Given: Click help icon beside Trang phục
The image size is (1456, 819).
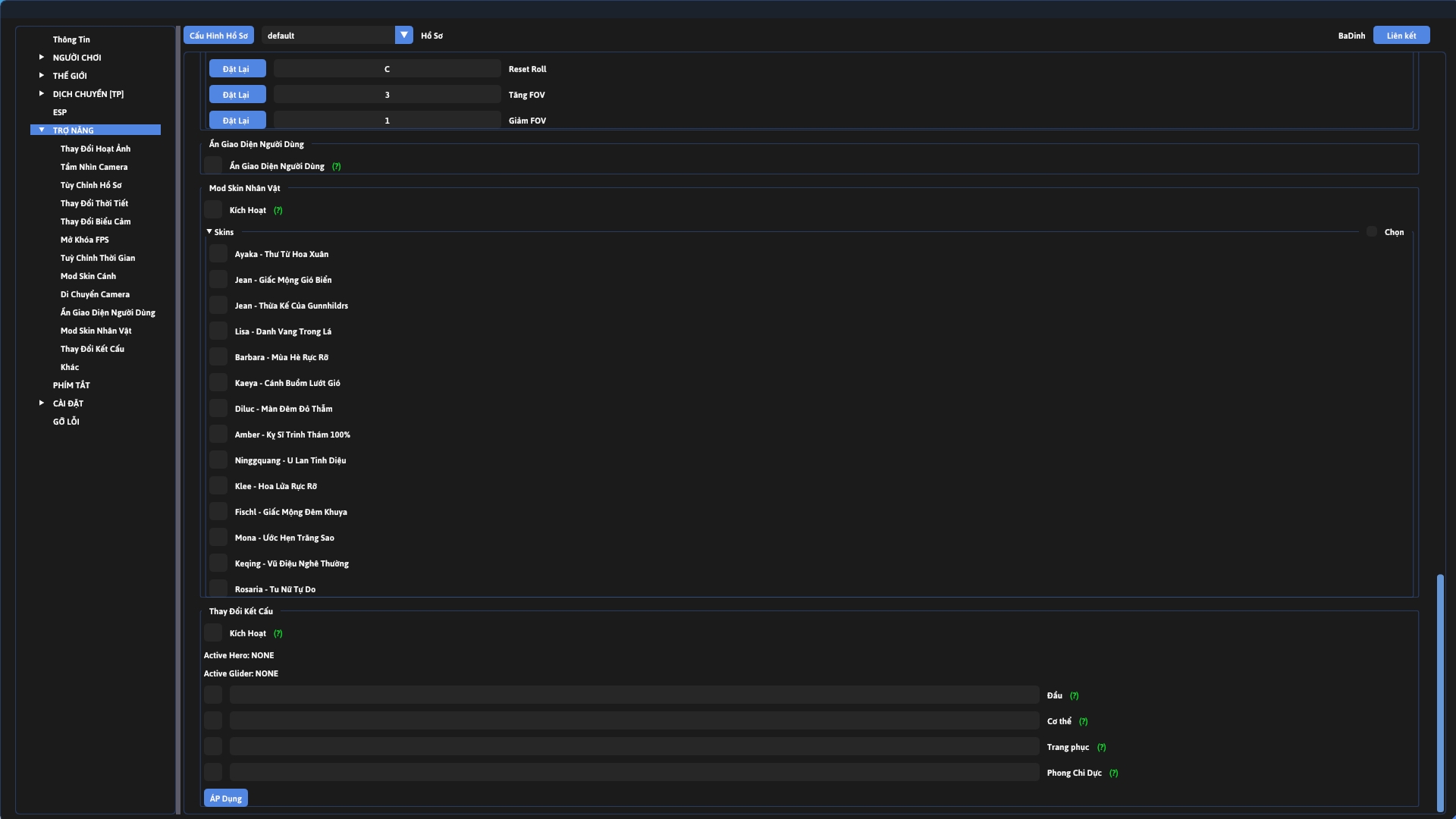Looking at the screenshot, I should pos(1101,748).
